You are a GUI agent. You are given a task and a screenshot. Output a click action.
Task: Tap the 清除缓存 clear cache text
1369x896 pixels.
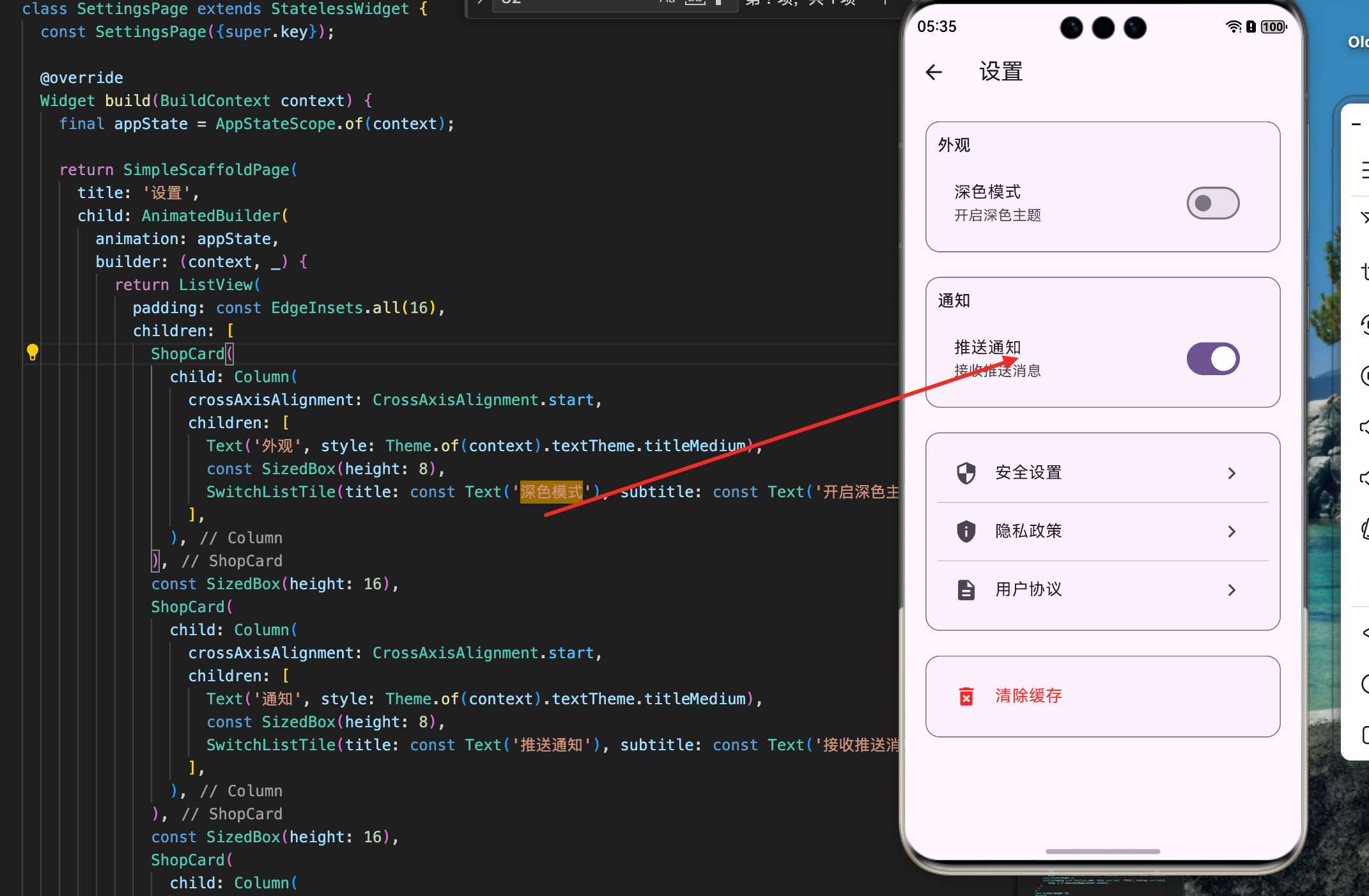click(1028, 696)
